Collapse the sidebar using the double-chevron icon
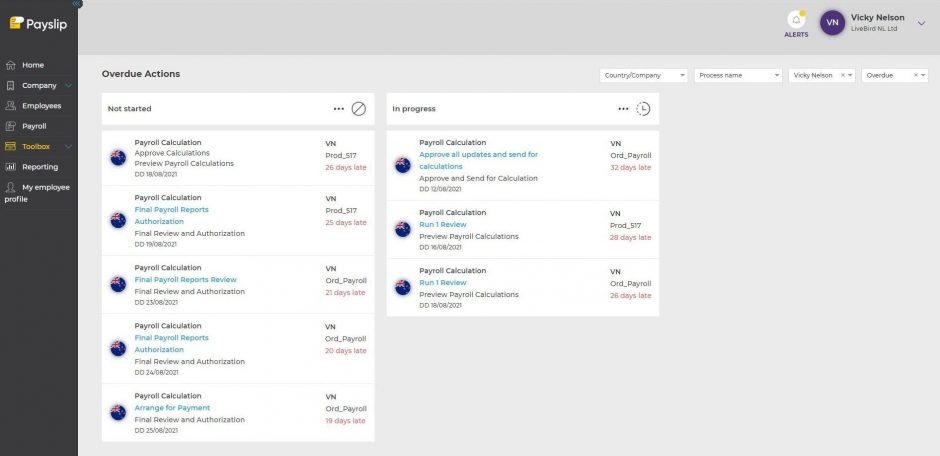The width and height of the screenshot is (940, 456). coord(78,4)
